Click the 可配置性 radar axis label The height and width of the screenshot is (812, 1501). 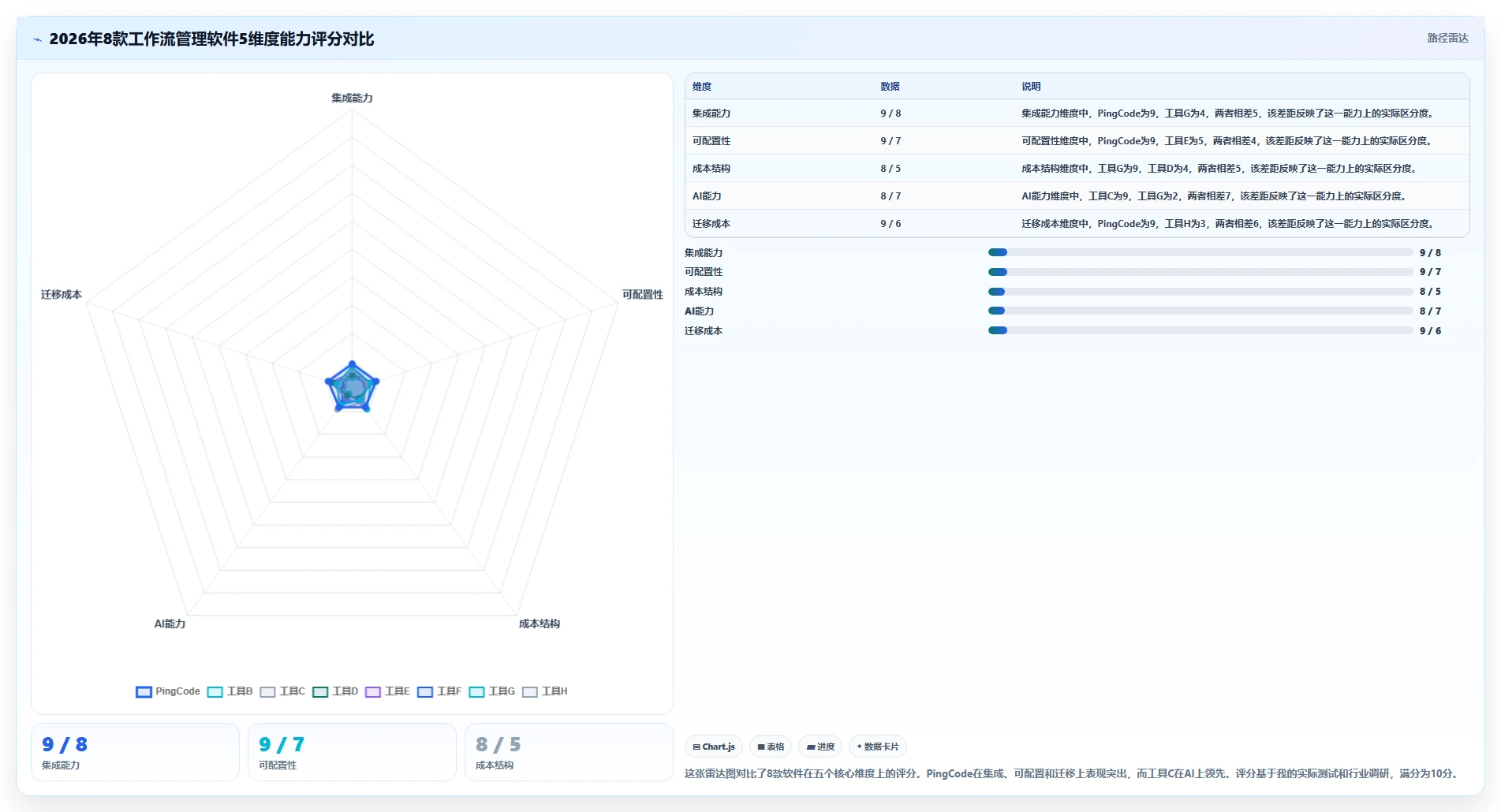point(643,294)
